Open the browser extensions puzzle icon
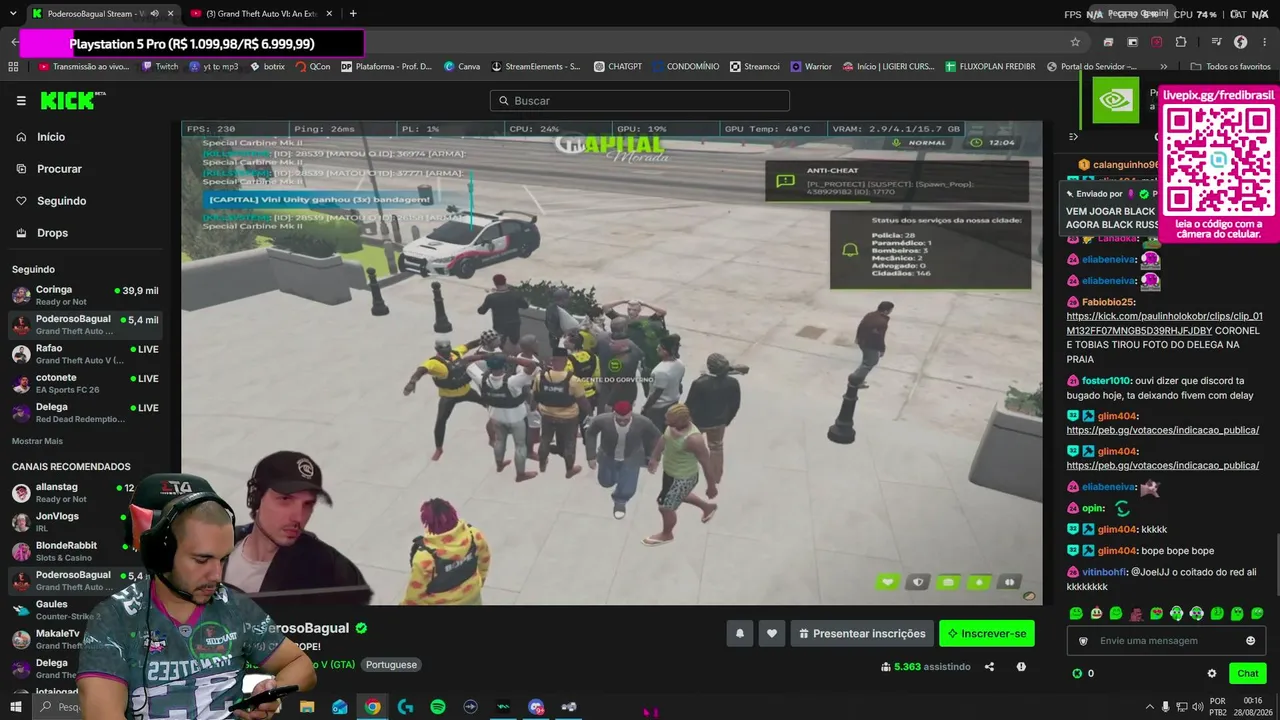The width and height of the screenshot is (1280, 720). 1181,42
